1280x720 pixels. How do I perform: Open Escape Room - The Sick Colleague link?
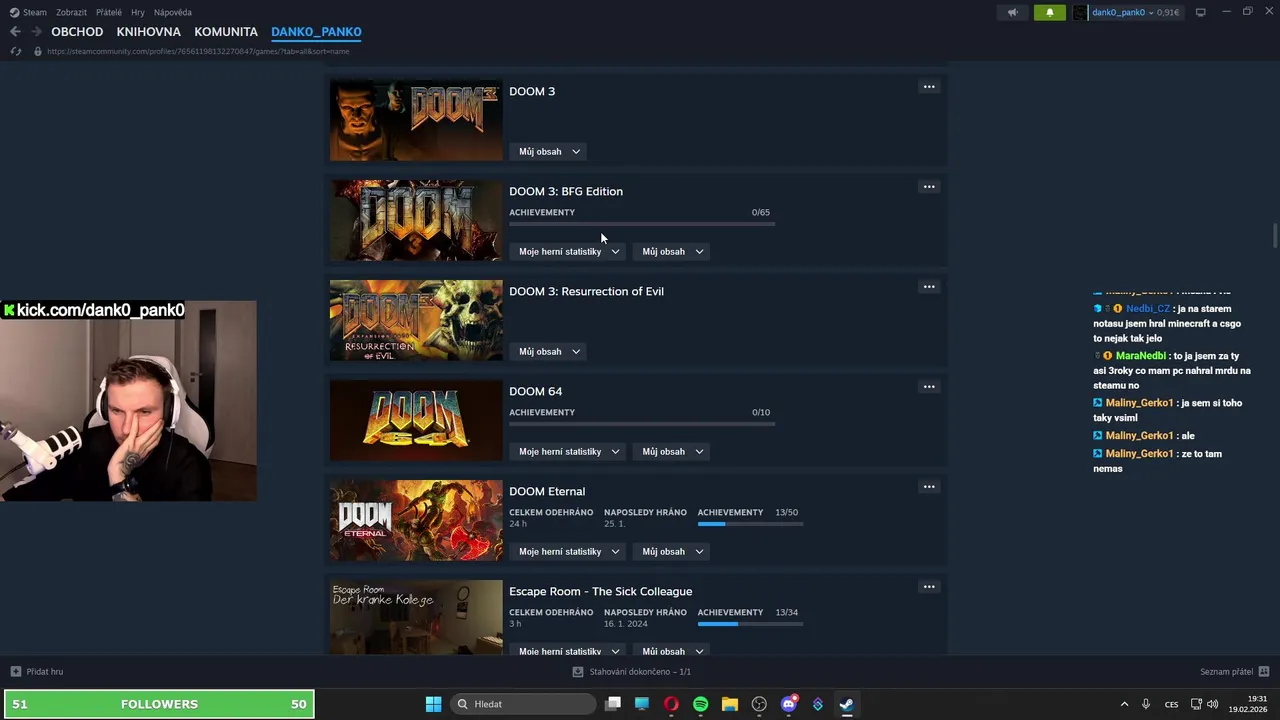pyautogui.click(x=600, y=591)
